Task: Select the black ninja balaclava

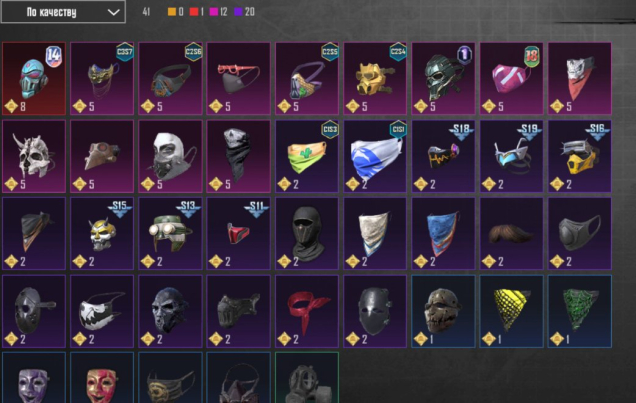Action: coord(307,234)
